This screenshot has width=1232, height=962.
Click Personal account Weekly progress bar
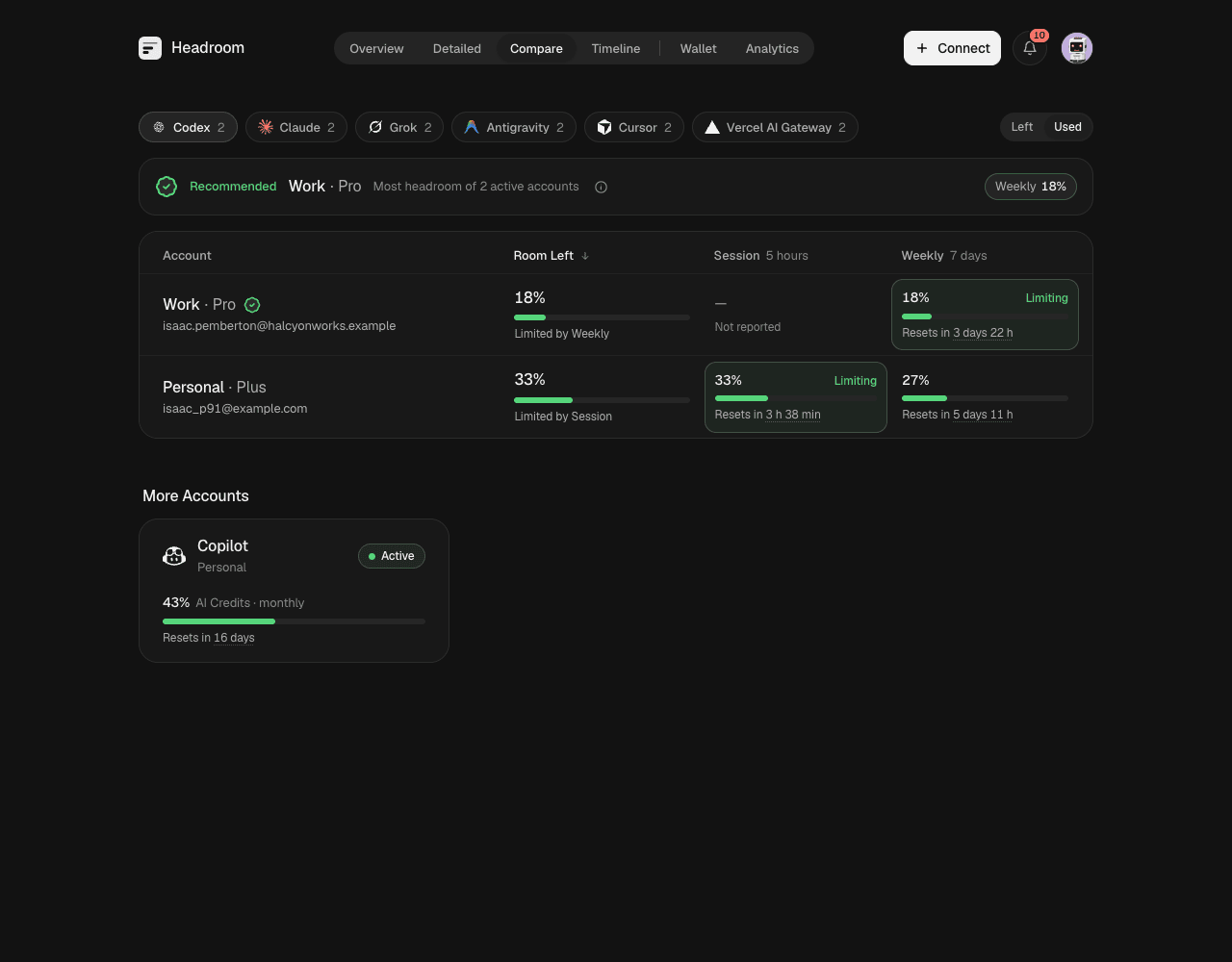point(985,398)
